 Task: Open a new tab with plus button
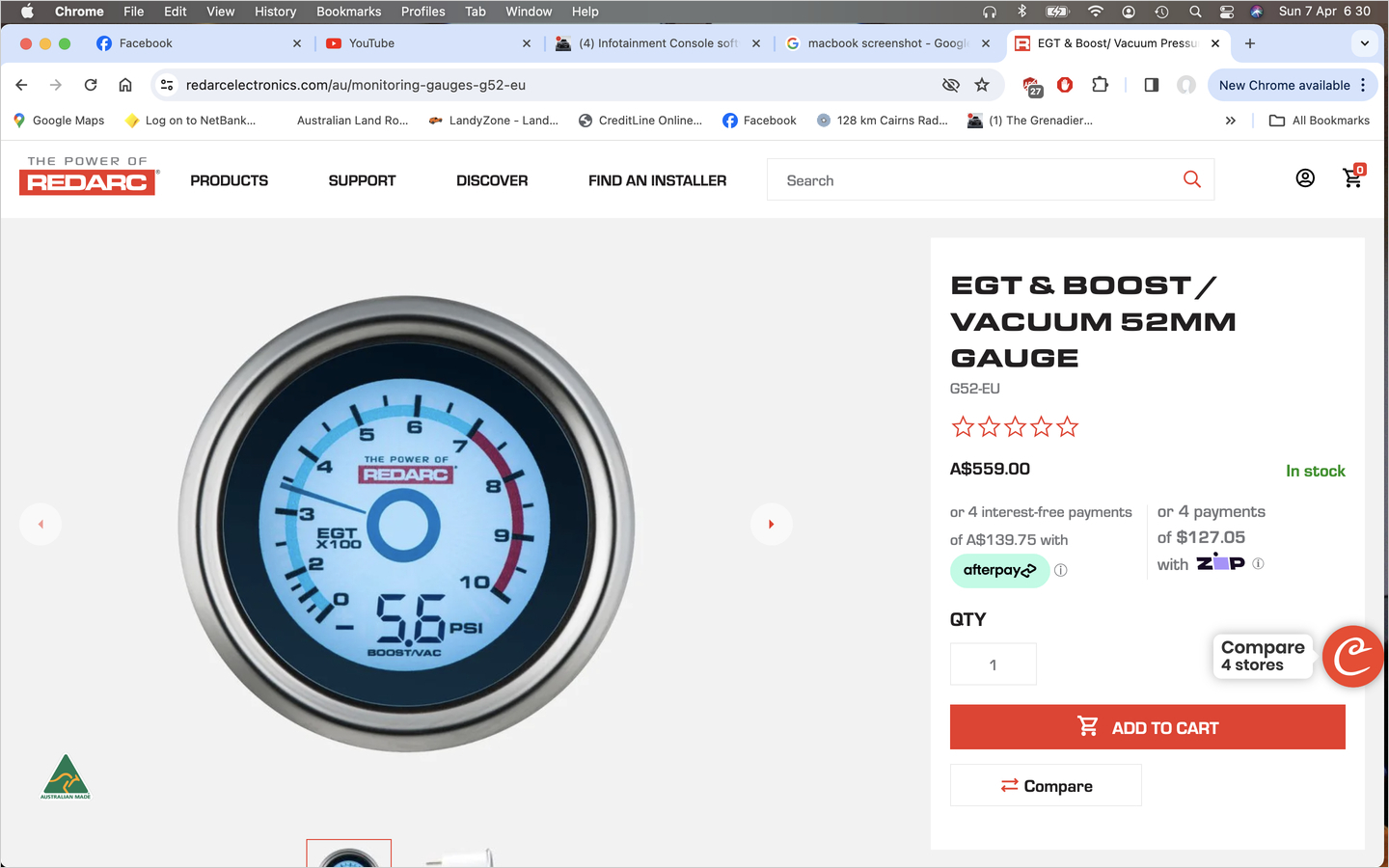click(1250, 43)
